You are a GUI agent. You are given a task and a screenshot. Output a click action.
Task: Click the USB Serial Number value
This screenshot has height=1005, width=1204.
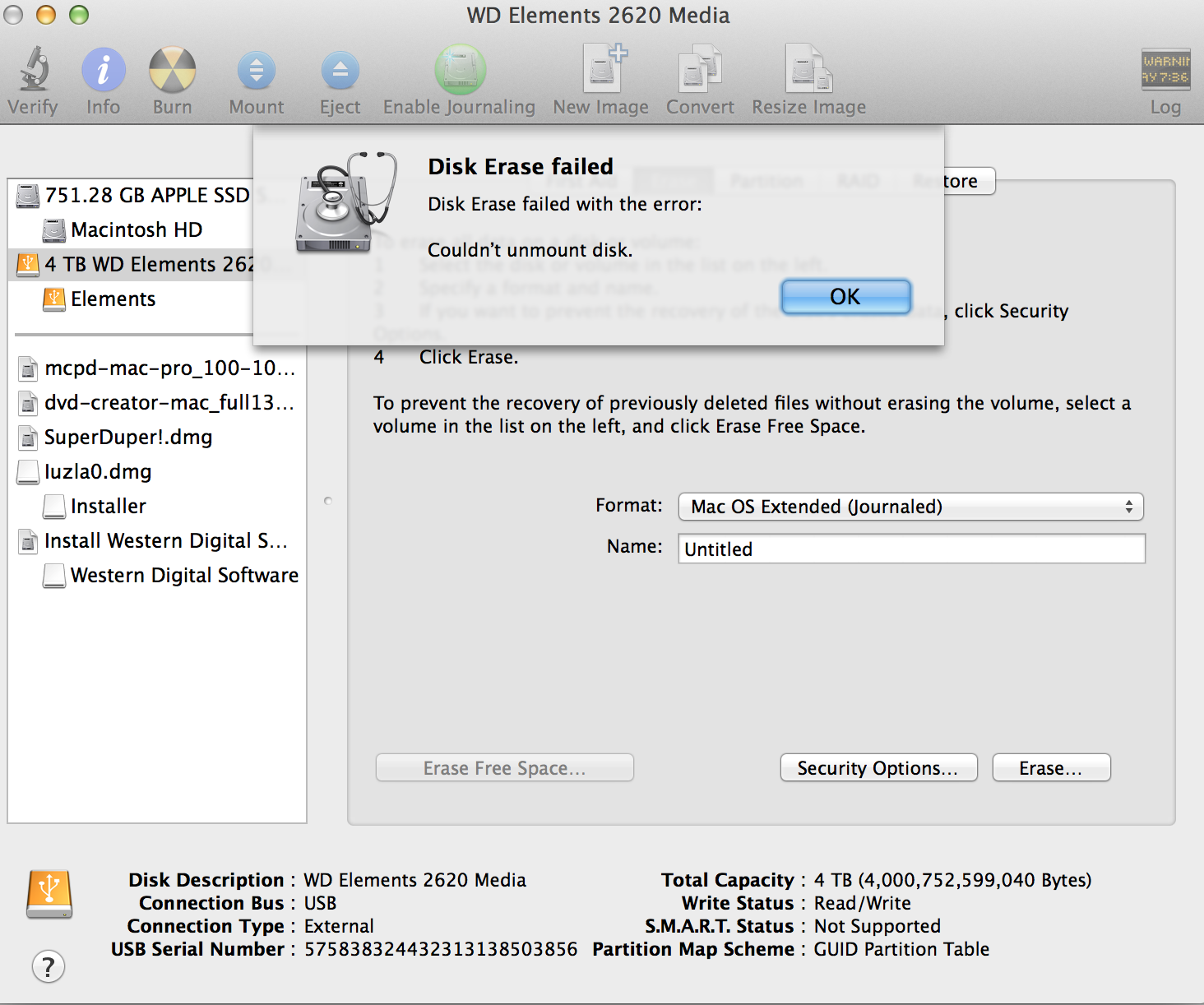pyautogui.click(x=441, y=949)
